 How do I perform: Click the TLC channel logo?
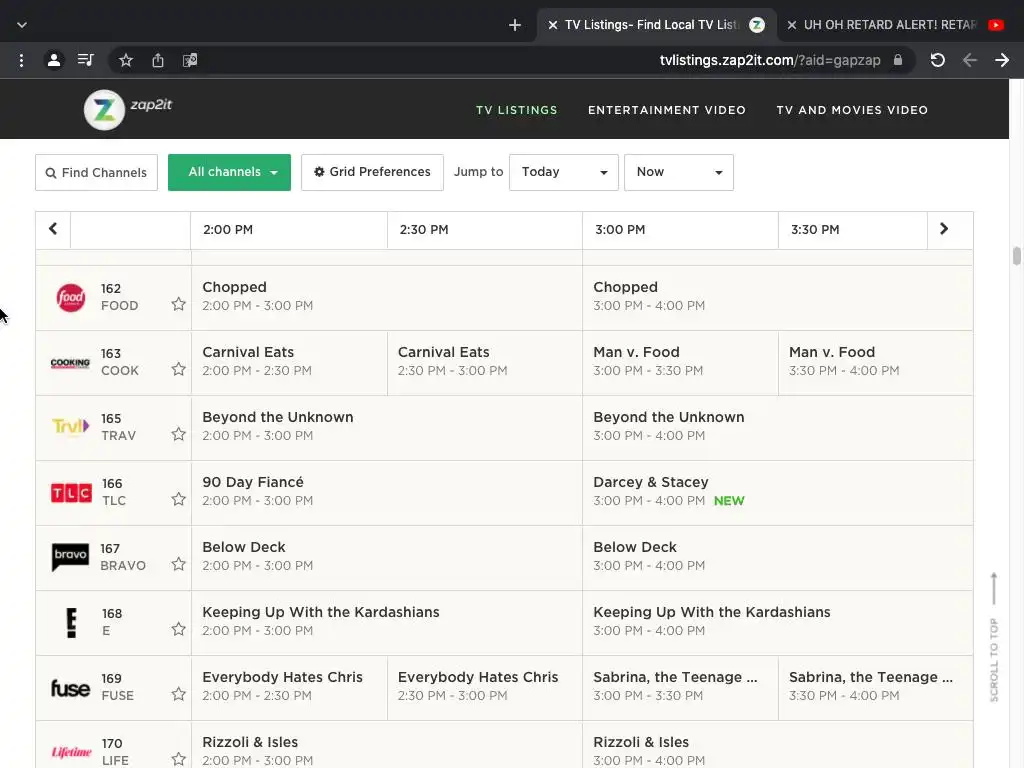coord(71,492)
